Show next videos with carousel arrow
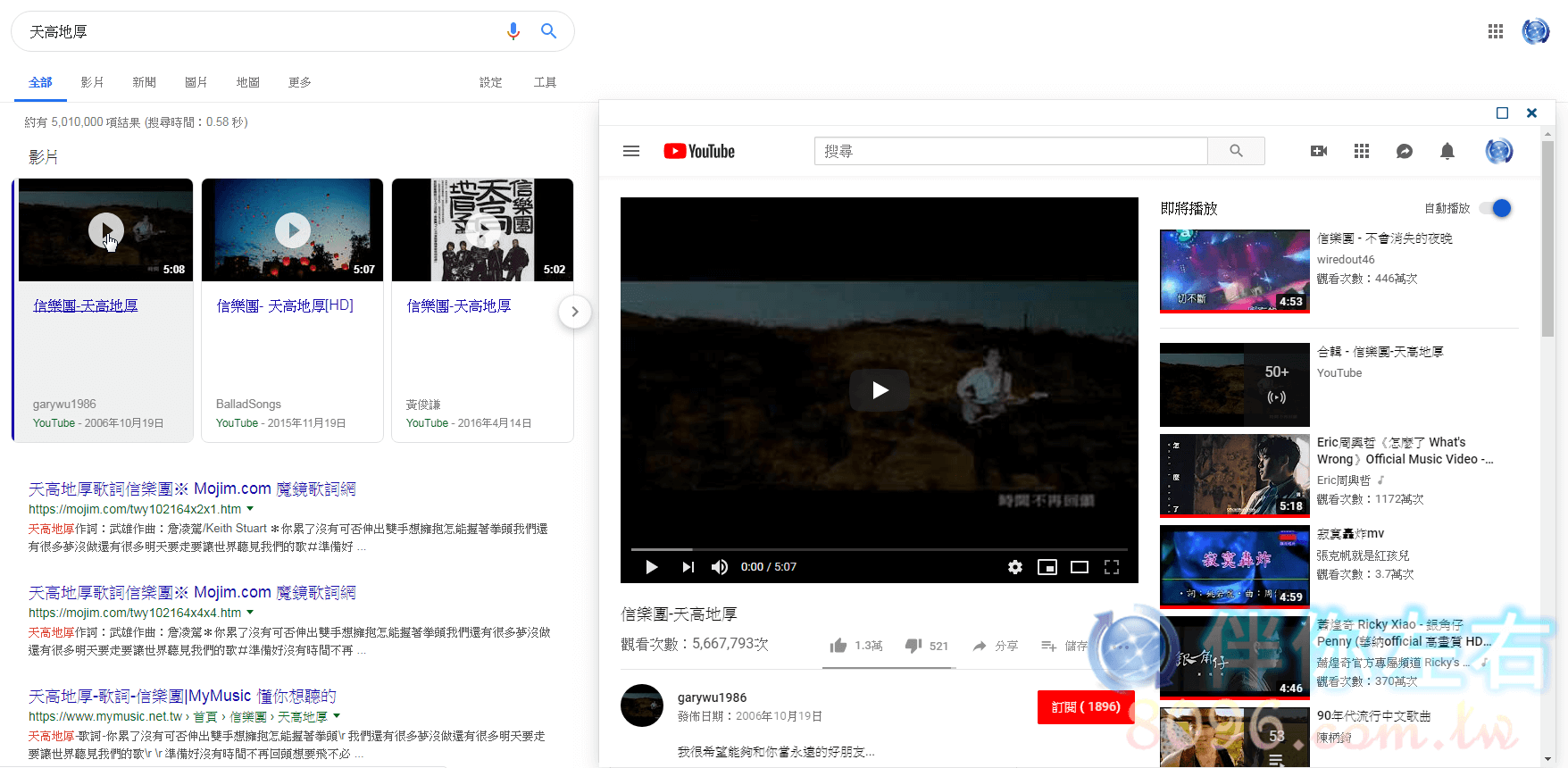The image size is (1568, 768). (575, 312)
